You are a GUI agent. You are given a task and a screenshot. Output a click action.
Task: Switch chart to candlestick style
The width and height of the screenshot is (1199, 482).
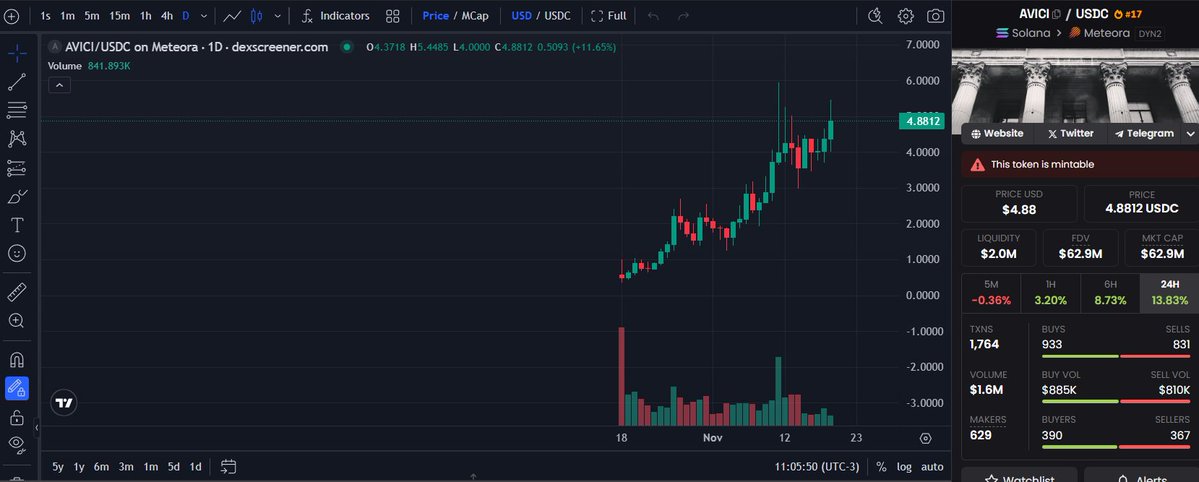pyautogui.click(x=257, y=15)
